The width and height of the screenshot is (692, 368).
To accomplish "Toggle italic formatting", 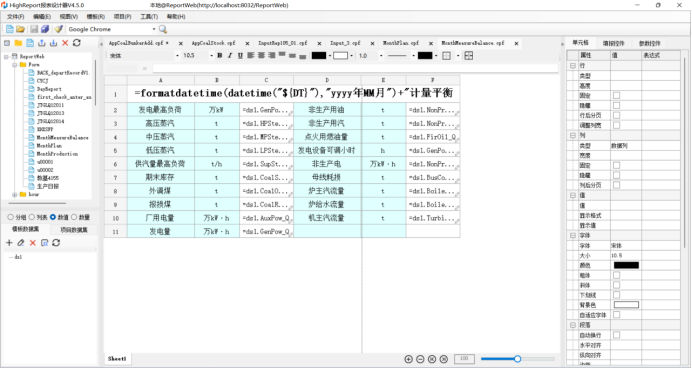I will tap(229, 56).
